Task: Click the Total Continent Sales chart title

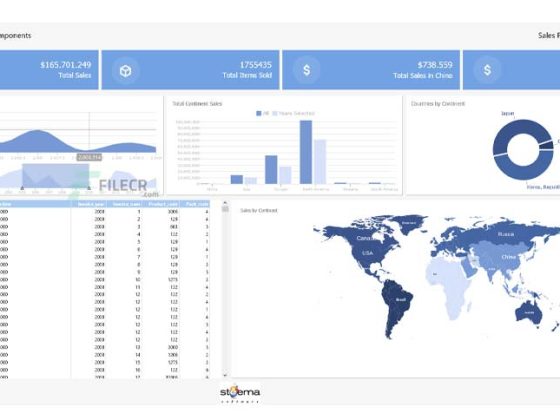Action: click(197, 104)
